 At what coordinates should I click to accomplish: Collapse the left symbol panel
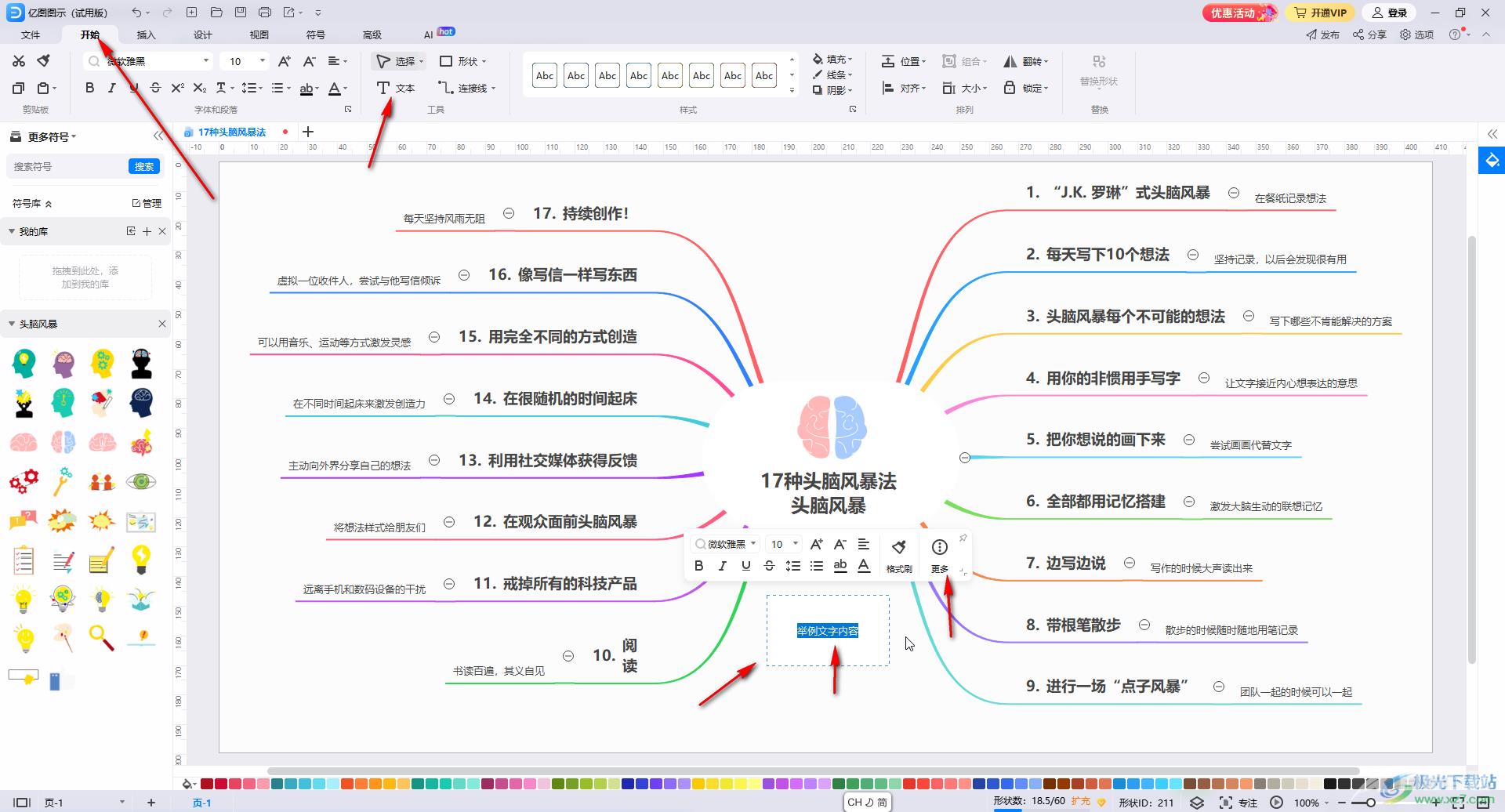click(x=158, y=136)
